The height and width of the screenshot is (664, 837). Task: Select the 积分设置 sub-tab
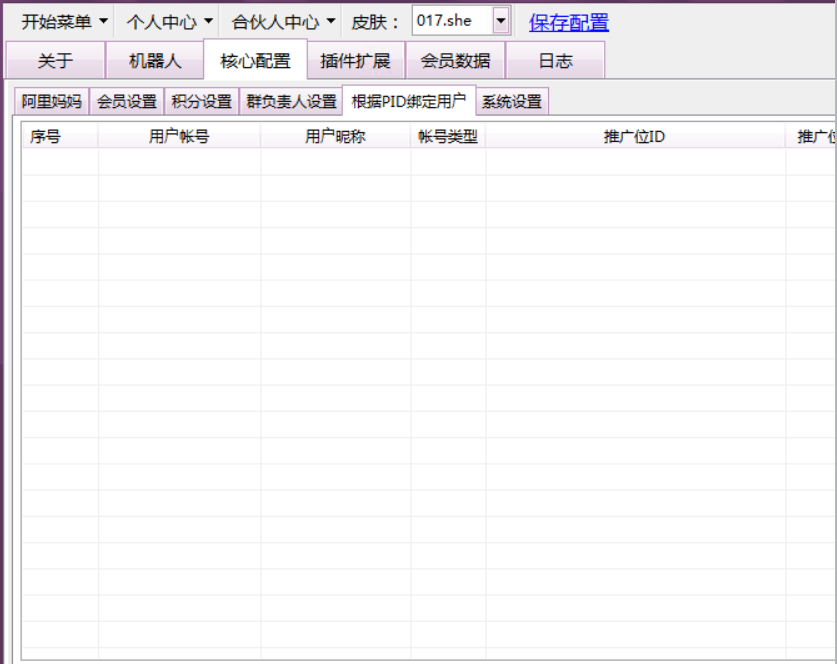pos(201,102)
